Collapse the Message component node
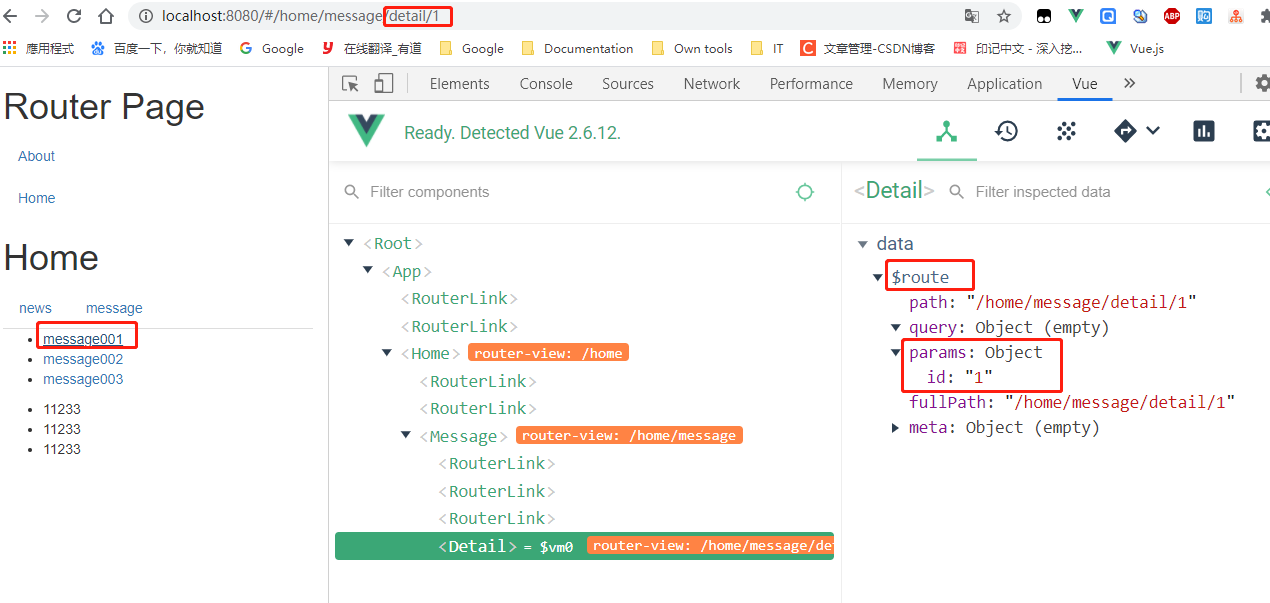This screenshot has width=1270, height=603. [x=405, y=435]
